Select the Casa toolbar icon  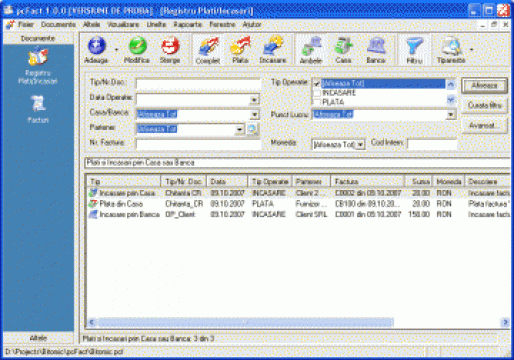click(x=344, y=46)
